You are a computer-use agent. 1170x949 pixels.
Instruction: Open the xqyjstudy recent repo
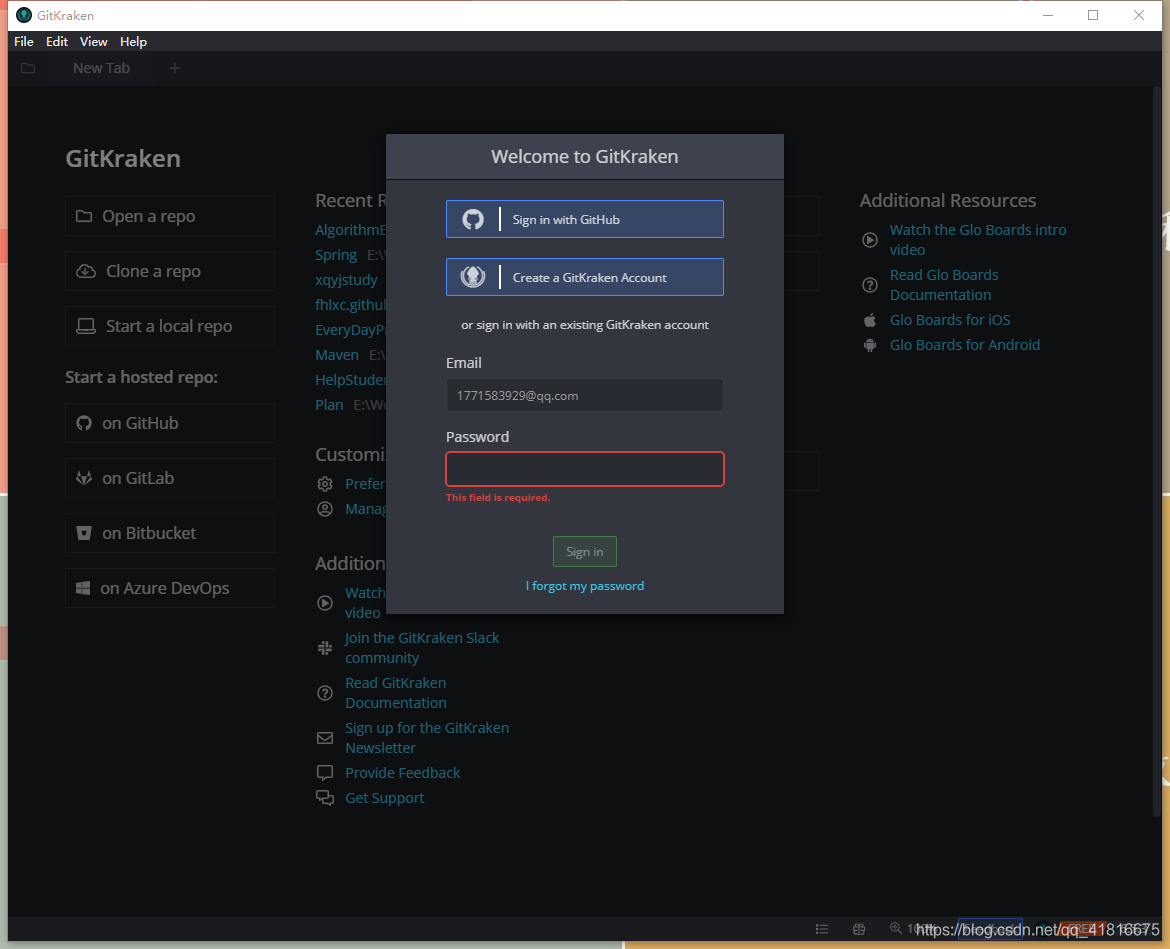346,280
